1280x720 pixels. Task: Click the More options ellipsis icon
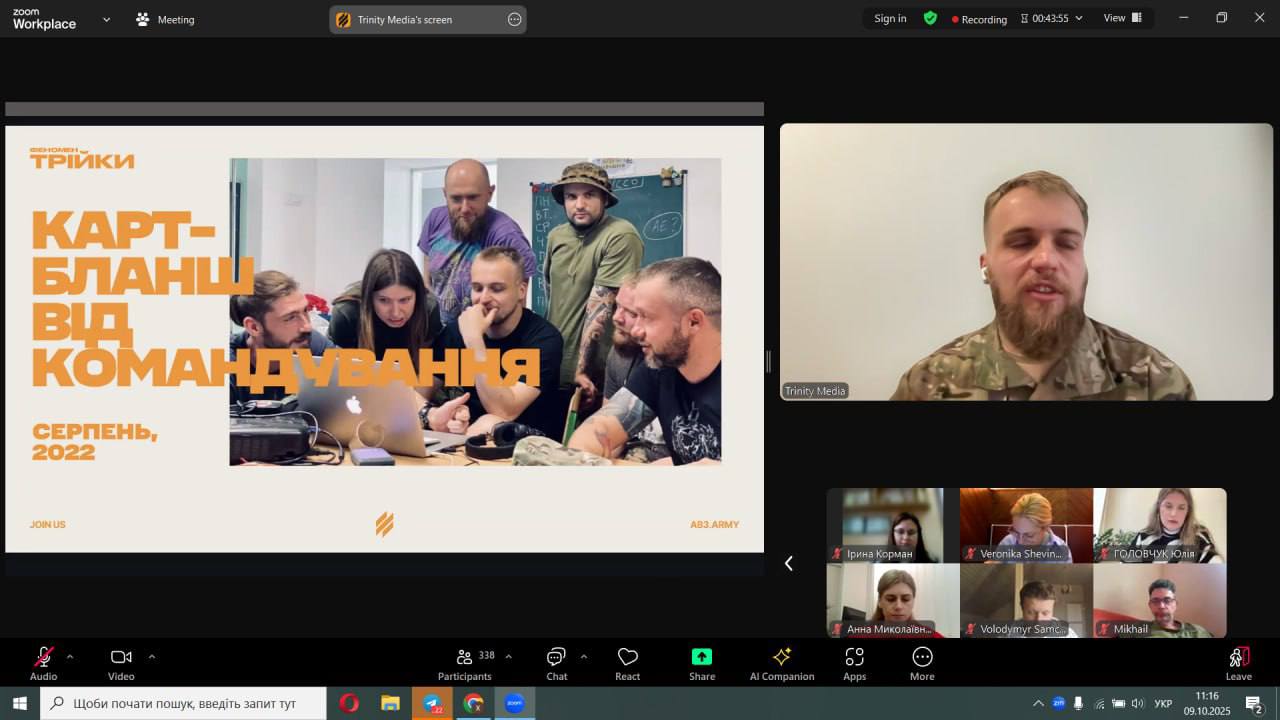click(922, 657)
